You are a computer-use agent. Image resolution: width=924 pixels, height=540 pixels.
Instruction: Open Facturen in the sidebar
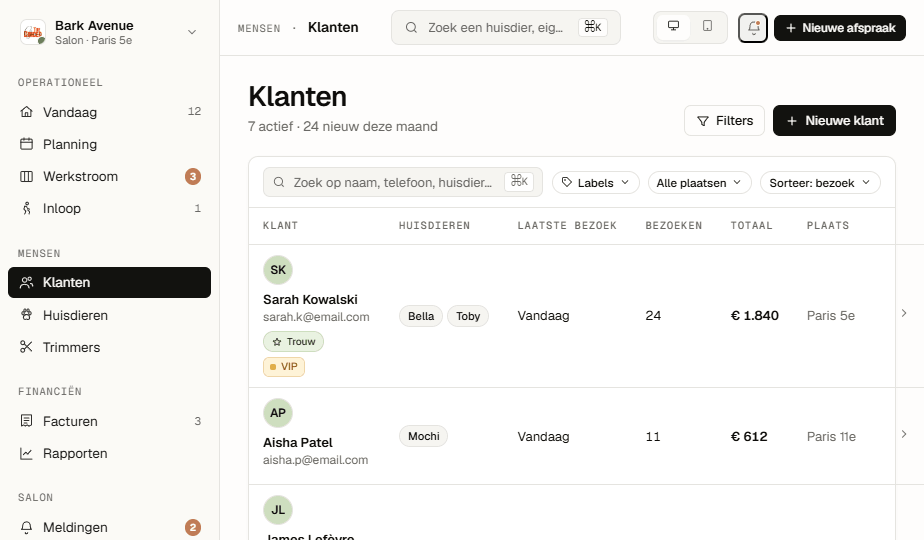[x=110, y=421]
